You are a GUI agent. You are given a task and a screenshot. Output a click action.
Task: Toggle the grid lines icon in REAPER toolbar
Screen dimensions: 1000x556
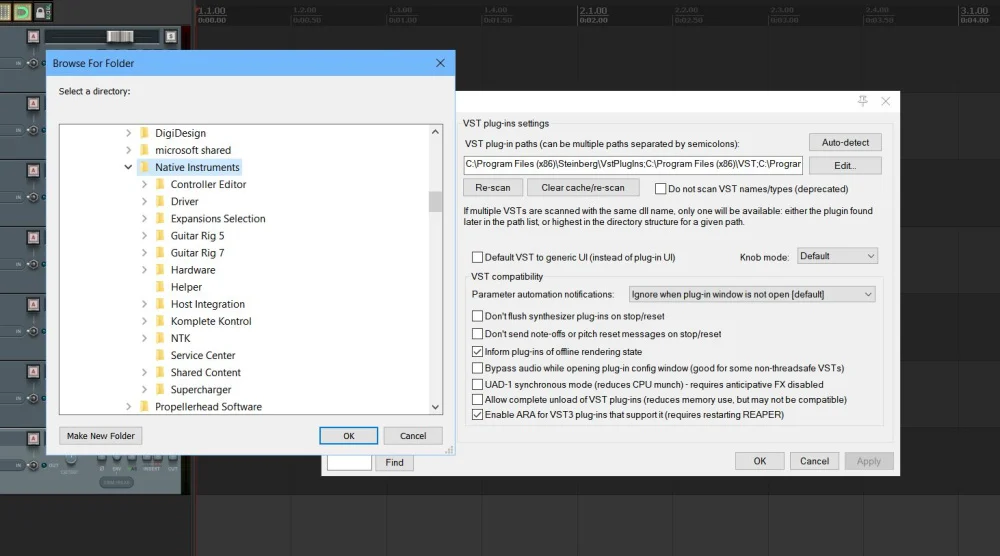pos(5,11)
